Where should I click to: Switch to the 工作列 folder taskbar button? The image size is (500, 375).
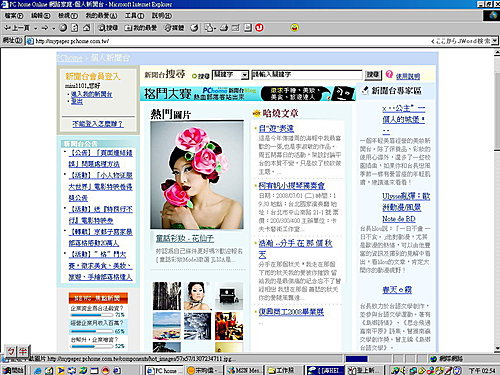(285, 370)
